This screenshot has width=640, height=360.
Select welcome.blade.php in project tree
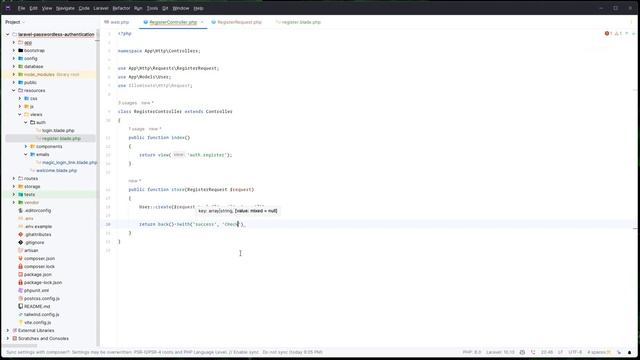(56, 170)
